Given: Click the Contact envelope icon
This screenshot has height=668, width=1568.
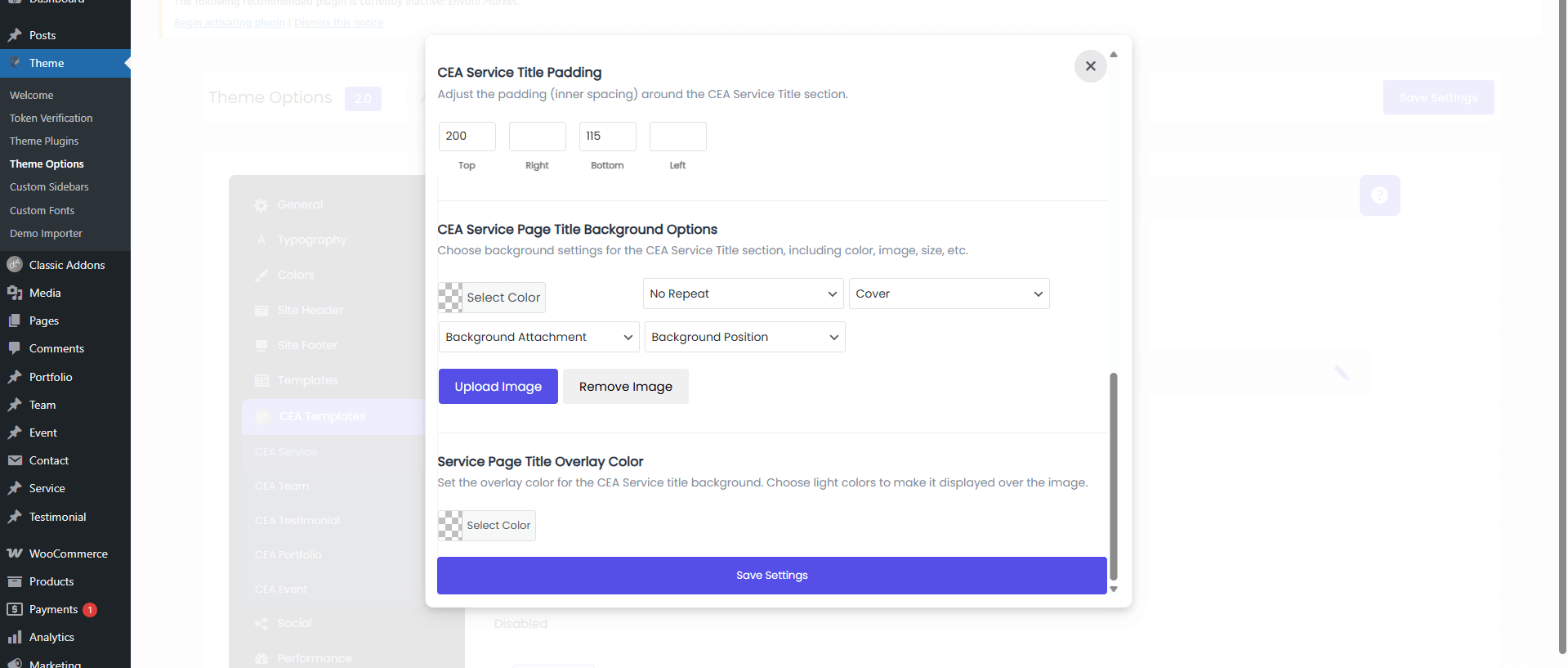Looking at the screenshot, I should (15, 460).
